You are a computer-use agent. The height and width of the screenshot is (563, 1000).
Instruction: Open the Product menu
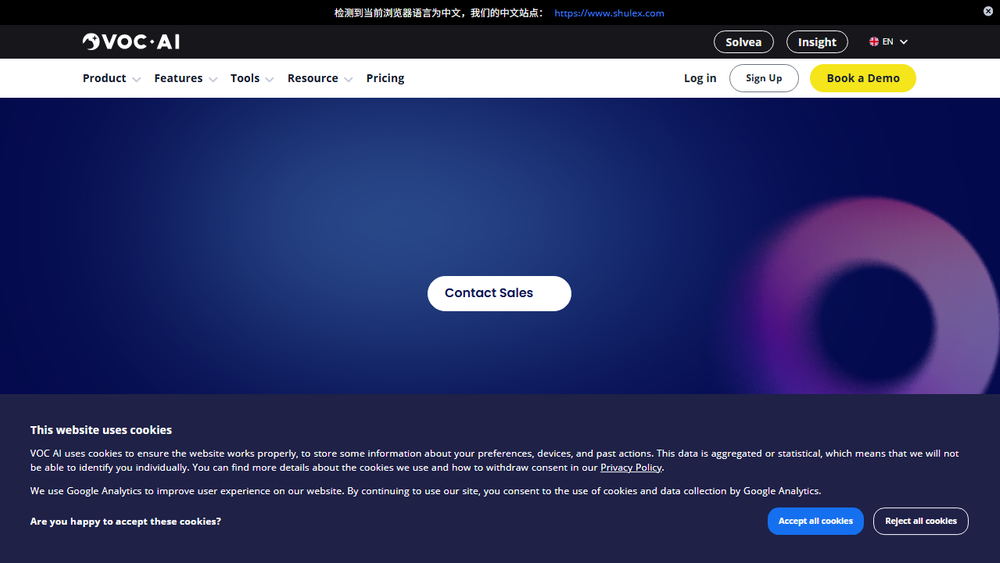105,78
